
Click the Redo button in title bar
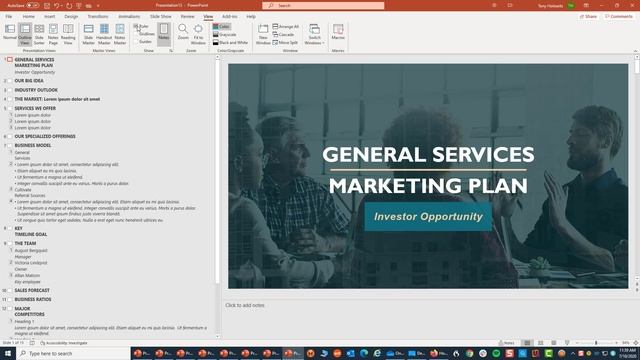click(69, 6)
